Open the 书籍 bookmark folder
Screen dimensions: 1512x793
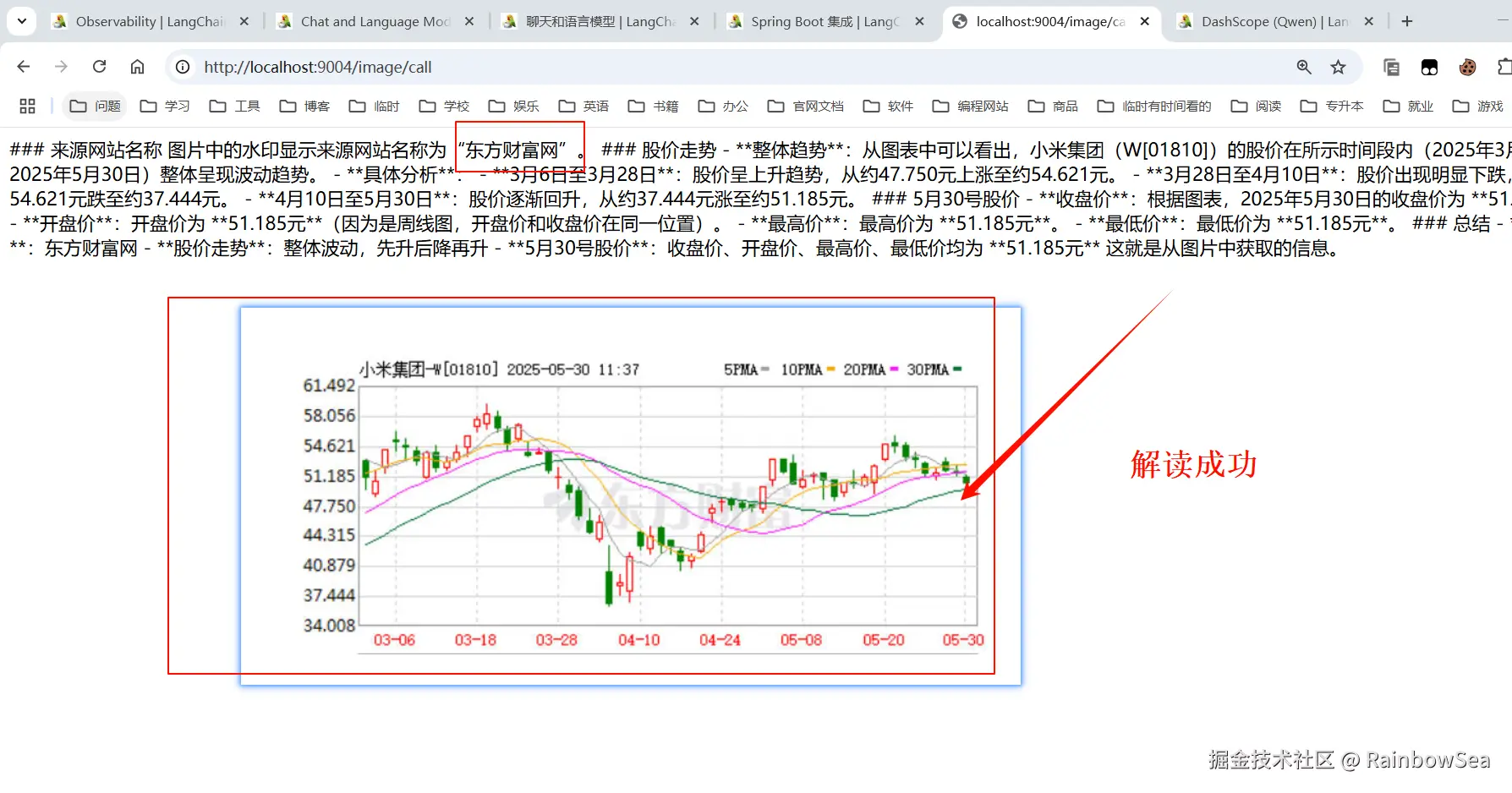coord(654,106)
